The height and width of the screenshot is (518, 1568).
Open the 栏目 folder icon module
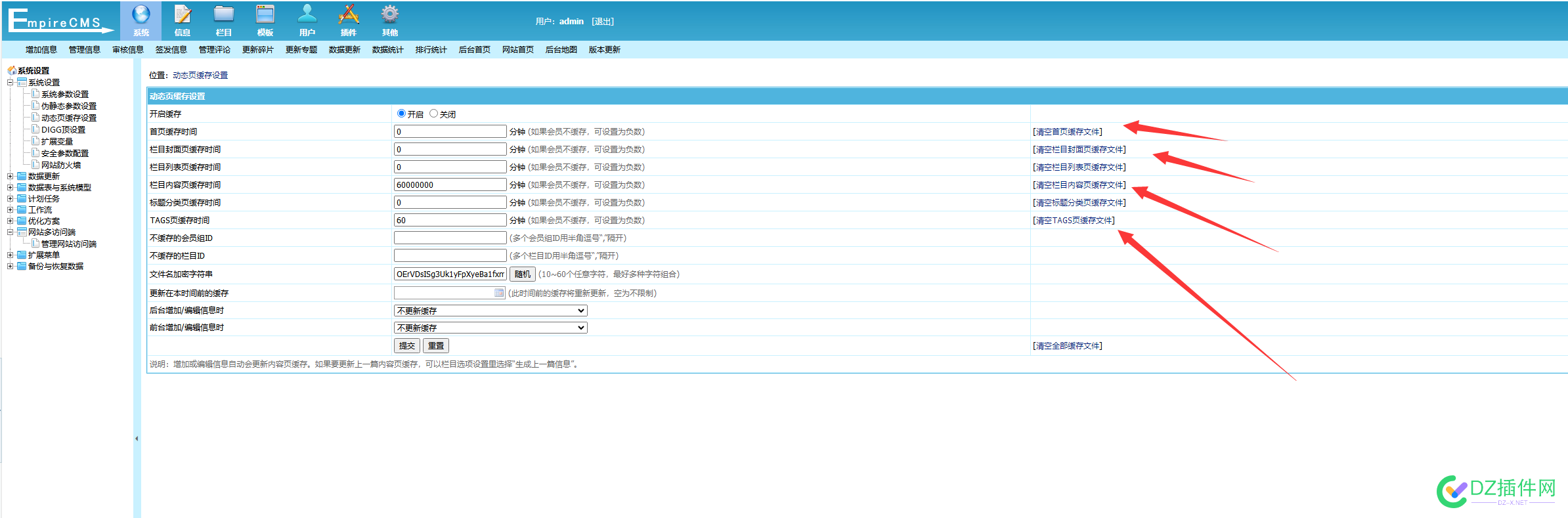click(x=224, y=14)
